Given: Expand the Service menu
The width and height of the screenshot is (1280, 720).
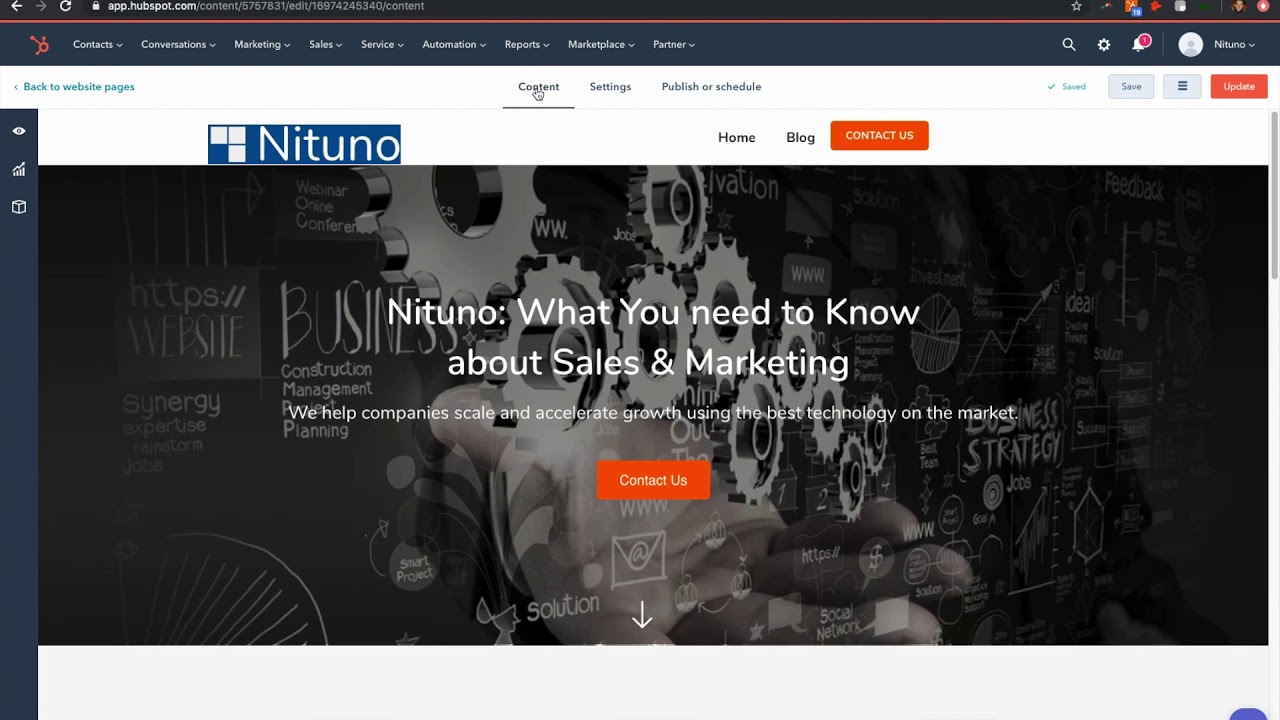Looking at the screenshot, I should tap(382, 44).
